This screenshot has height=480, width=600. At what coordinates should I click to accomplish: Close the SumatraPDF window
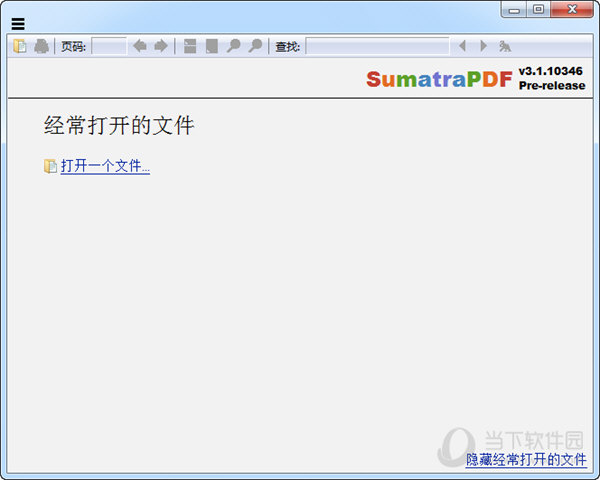[x=572, y=9]
